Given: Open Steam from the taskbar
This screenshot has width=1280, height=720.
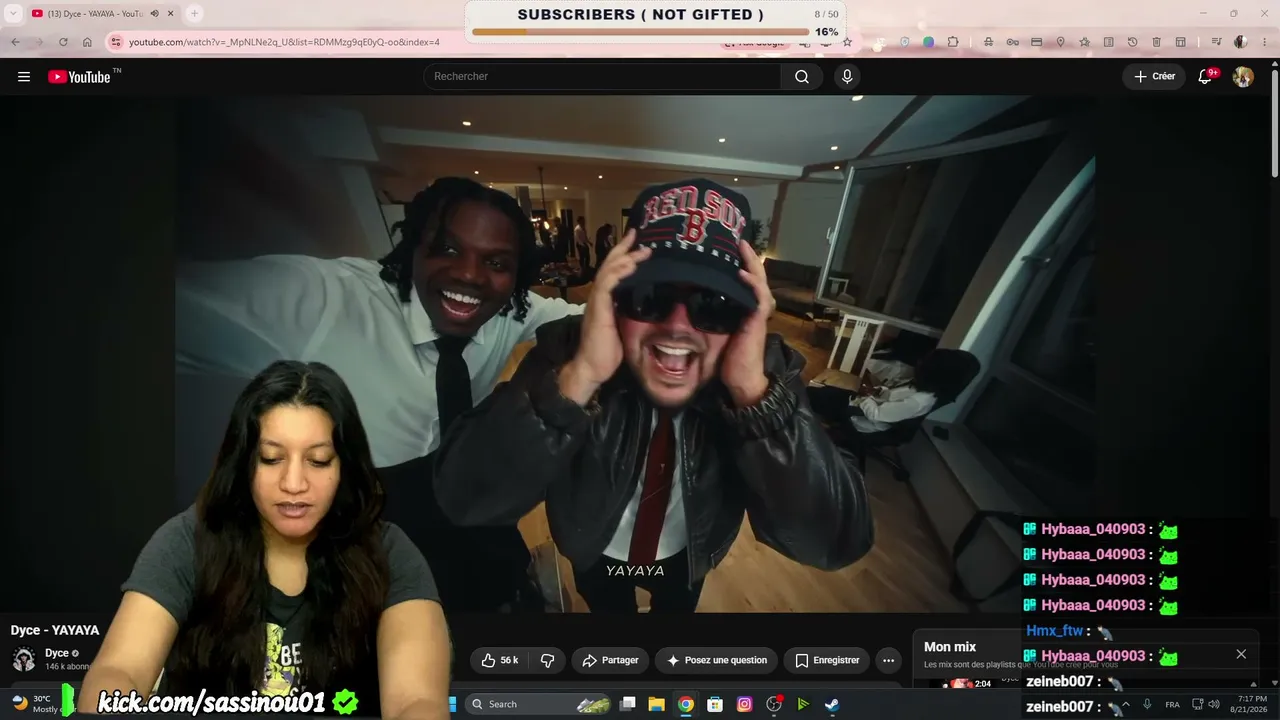Looking at the screenshot, I should (x=831, y=704).
